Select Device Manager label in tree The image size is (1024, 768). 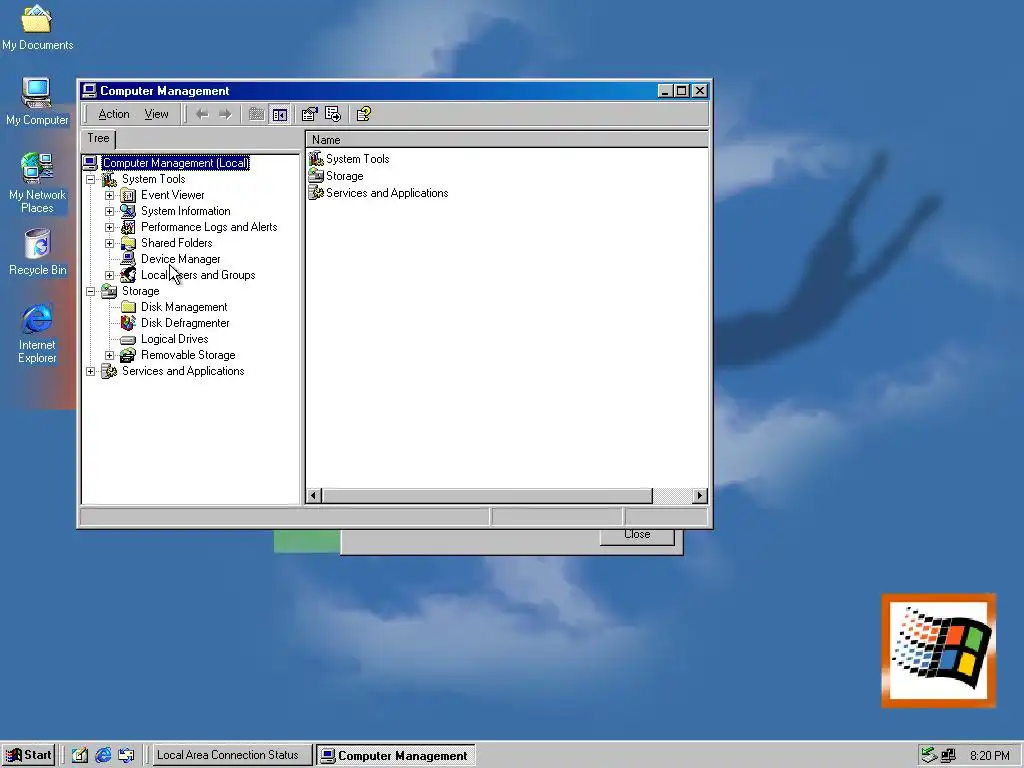tap(180, 259)
